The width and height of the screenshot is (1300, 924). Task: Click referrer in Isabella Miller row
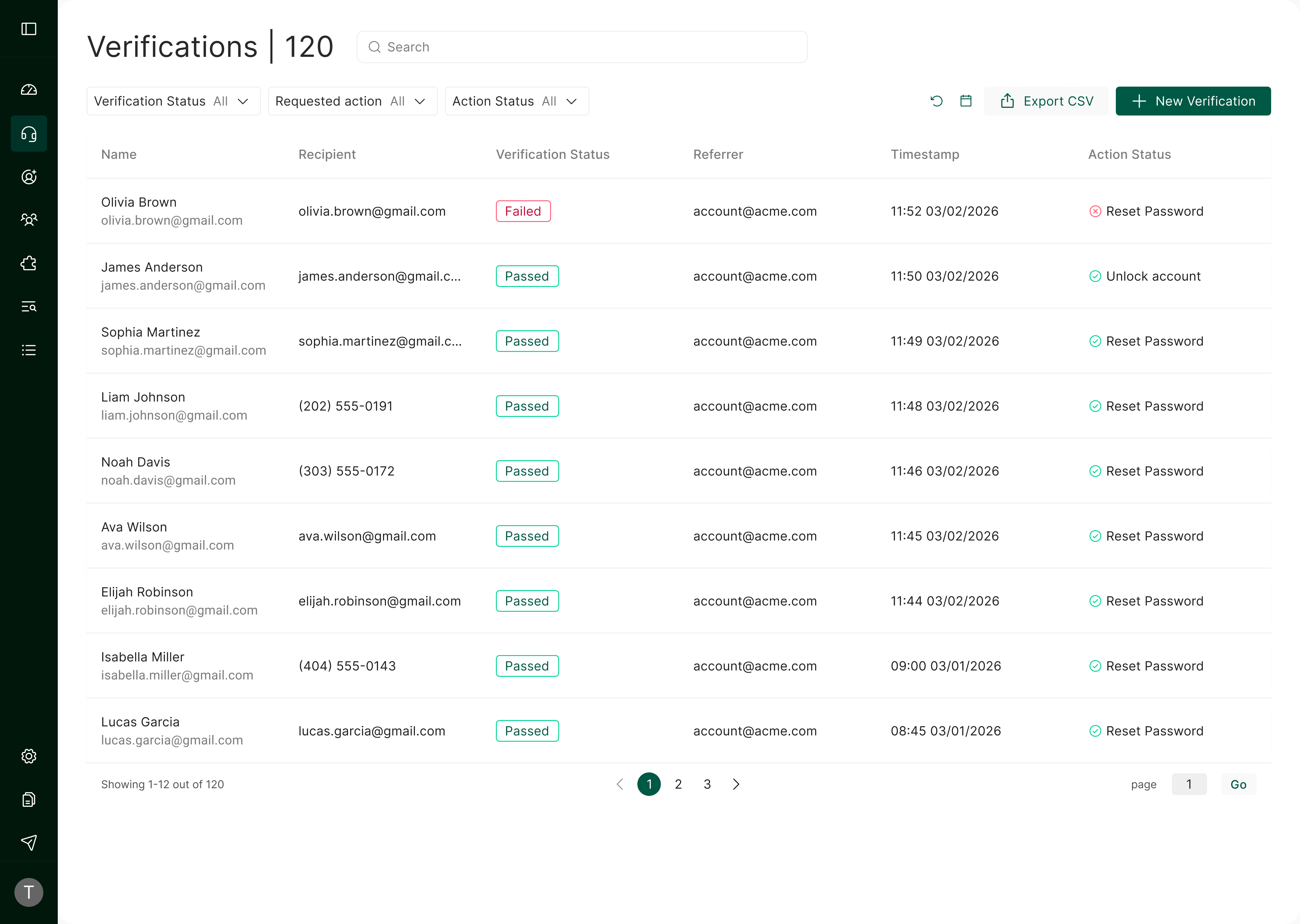(x=755, y=666)
